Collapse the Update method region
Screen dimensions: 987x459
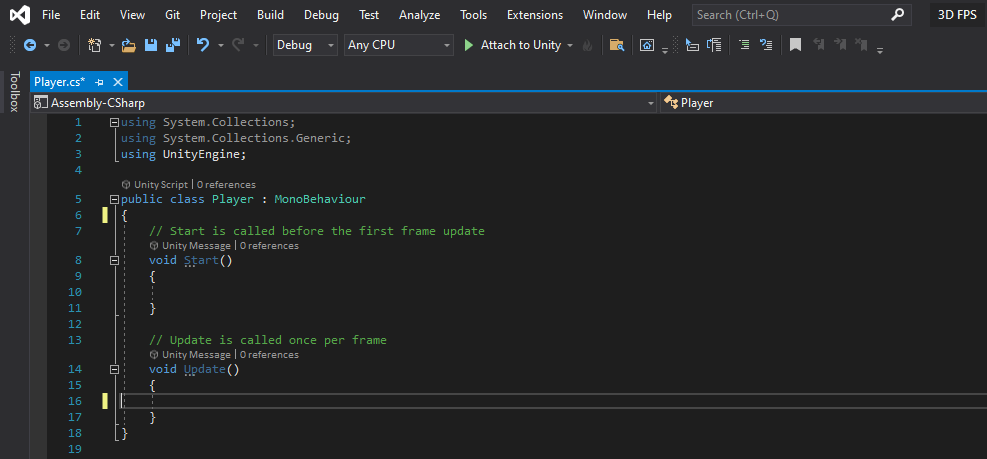114,370
